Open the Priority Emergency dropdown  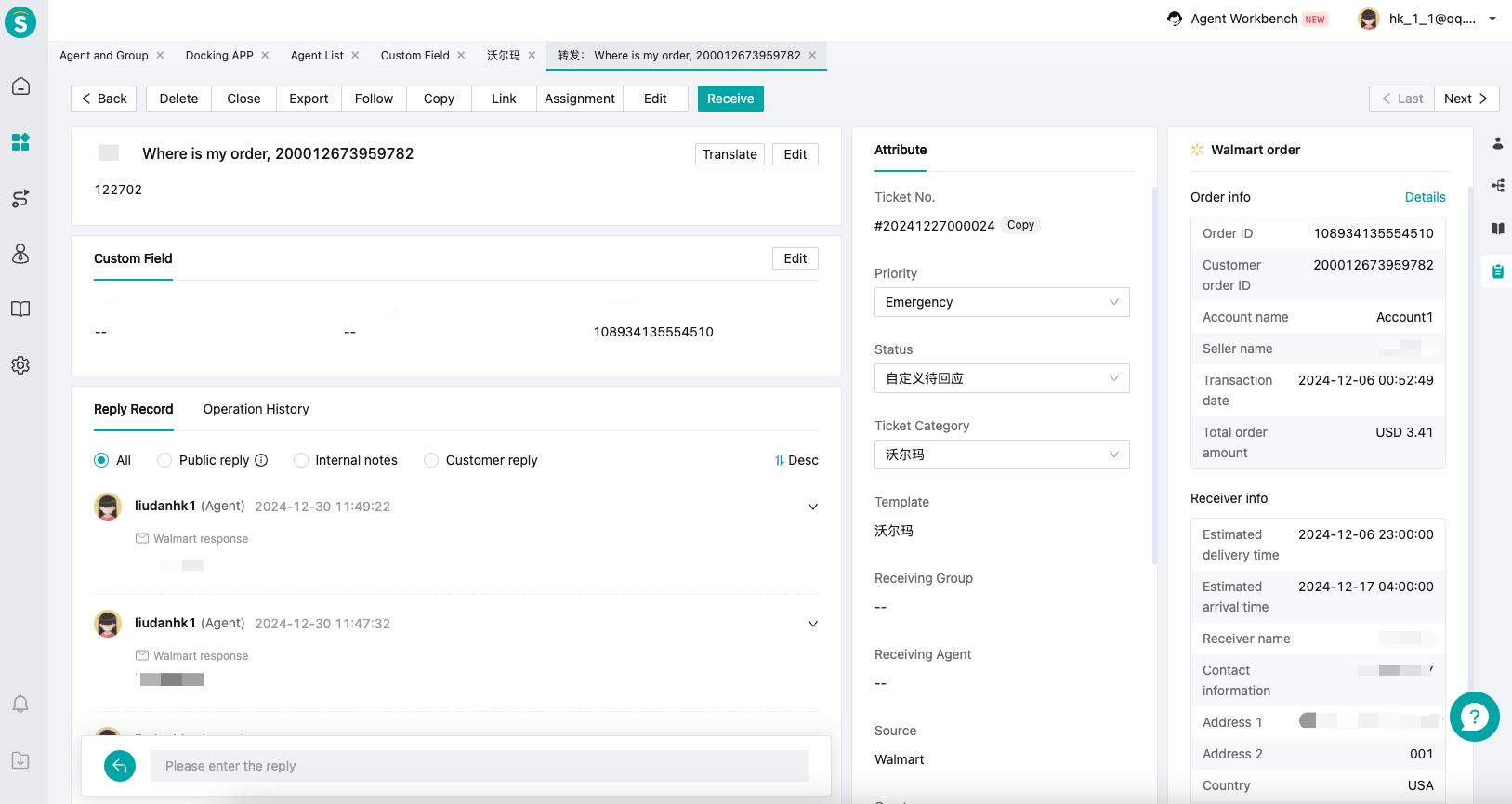point(1002,302)
